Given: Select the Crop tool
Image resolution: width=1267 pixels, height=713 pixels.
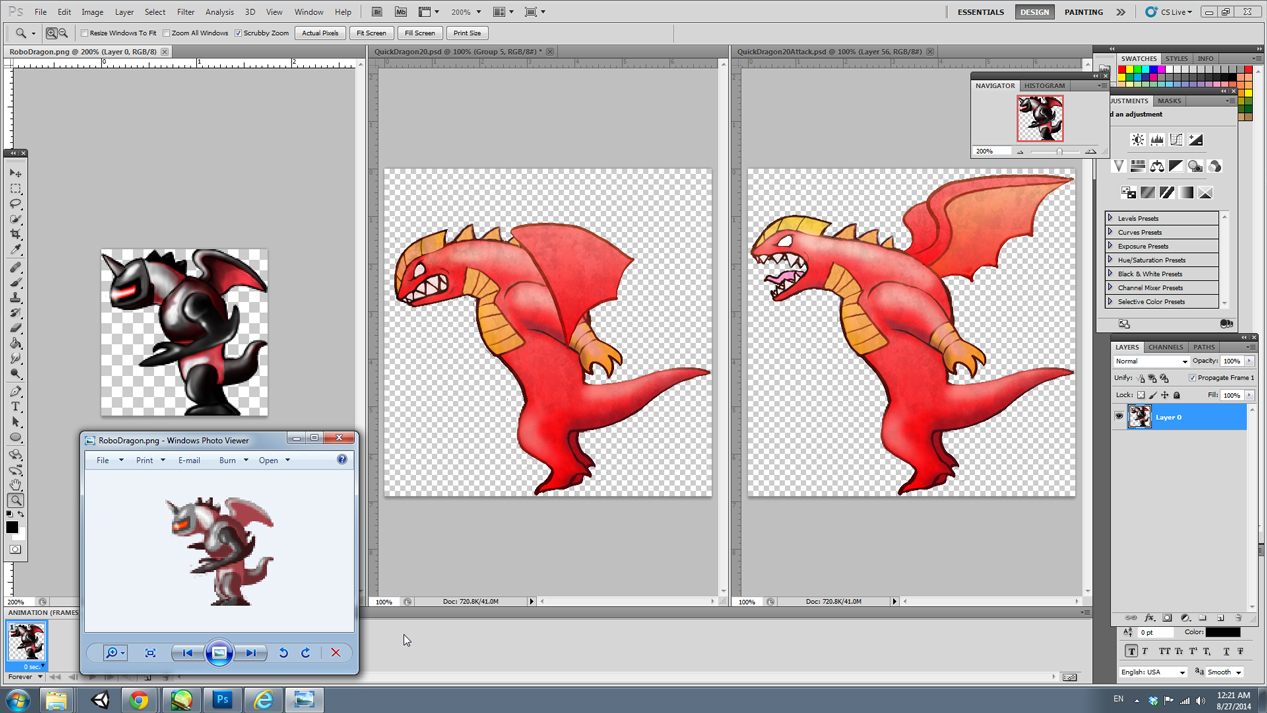Looking at the screenshot, I should 16,233.
